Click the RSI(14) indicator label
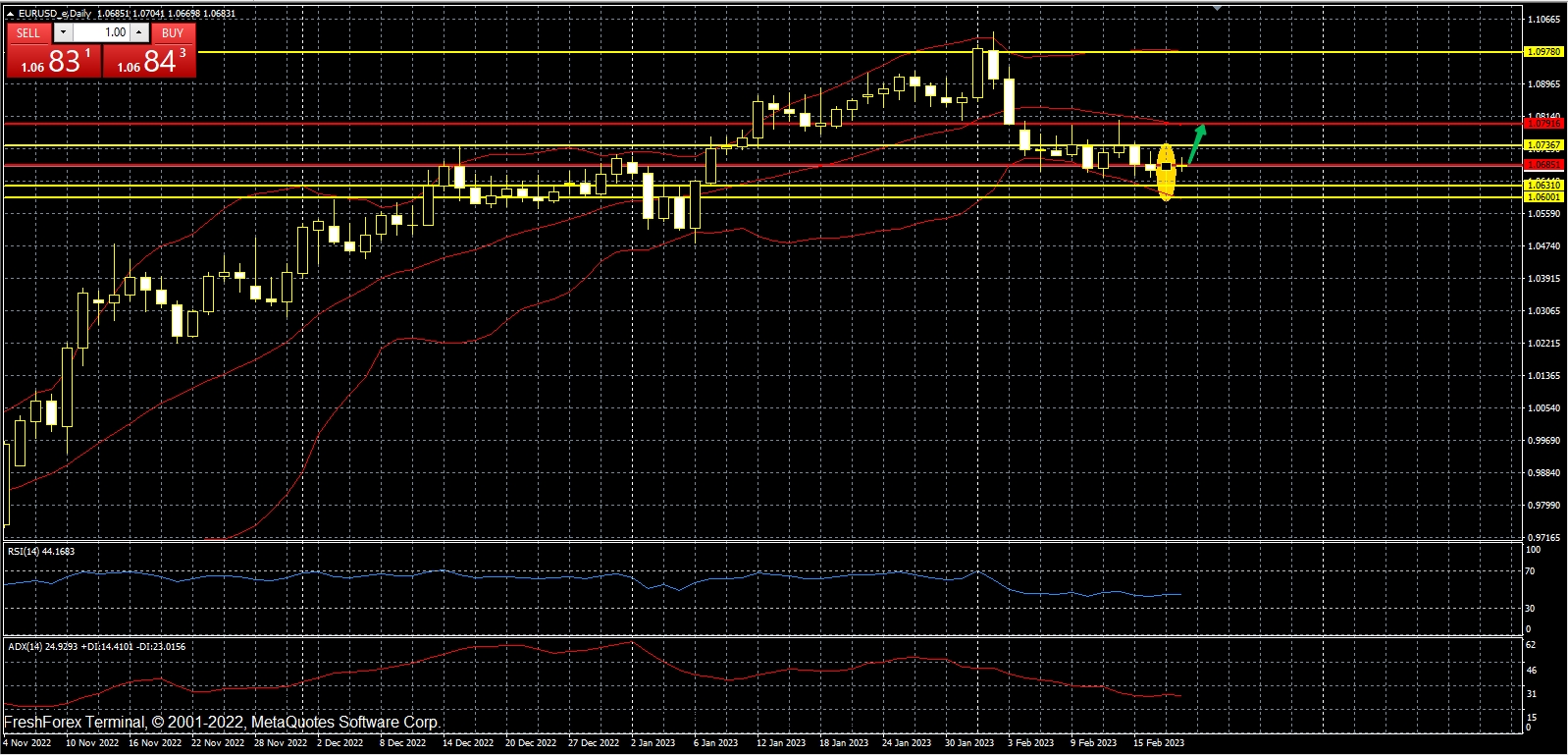 coord(41,552)
